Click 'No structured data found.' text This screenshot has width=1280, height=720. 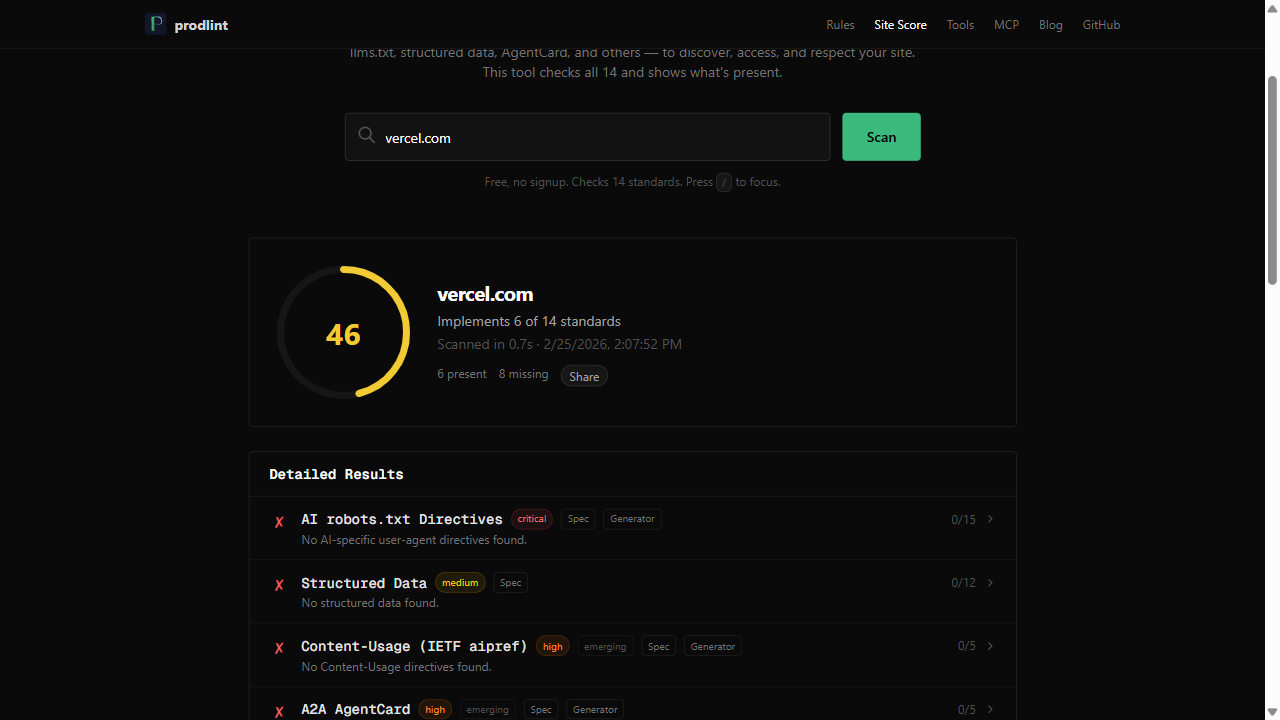370,603
